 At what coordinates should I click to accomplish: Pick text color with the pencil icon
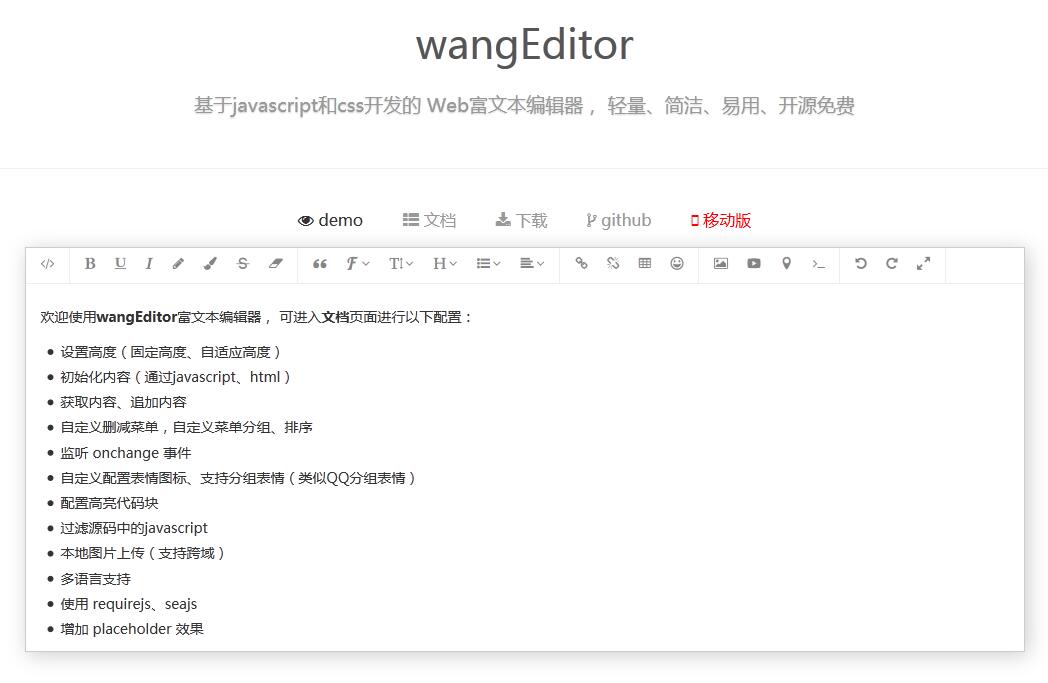(x=178, y=264)
